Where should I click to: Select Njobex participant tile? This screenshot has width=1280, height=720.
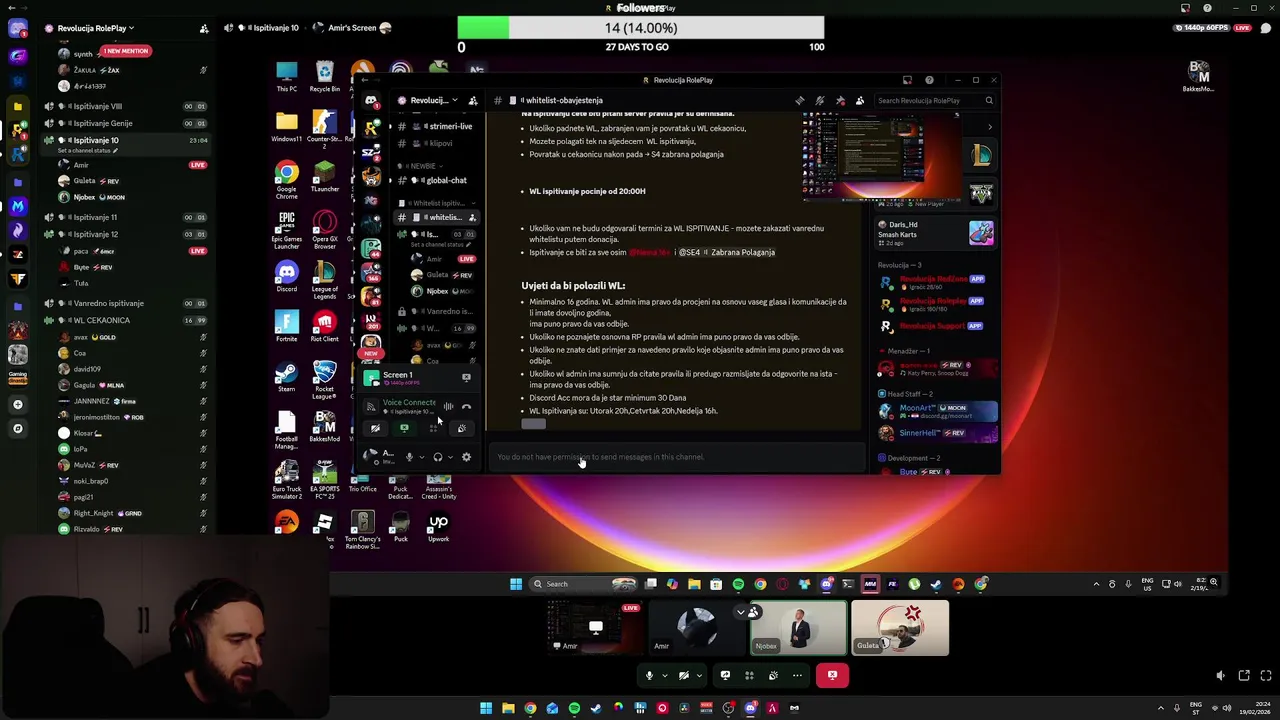[x=798, y=629]
